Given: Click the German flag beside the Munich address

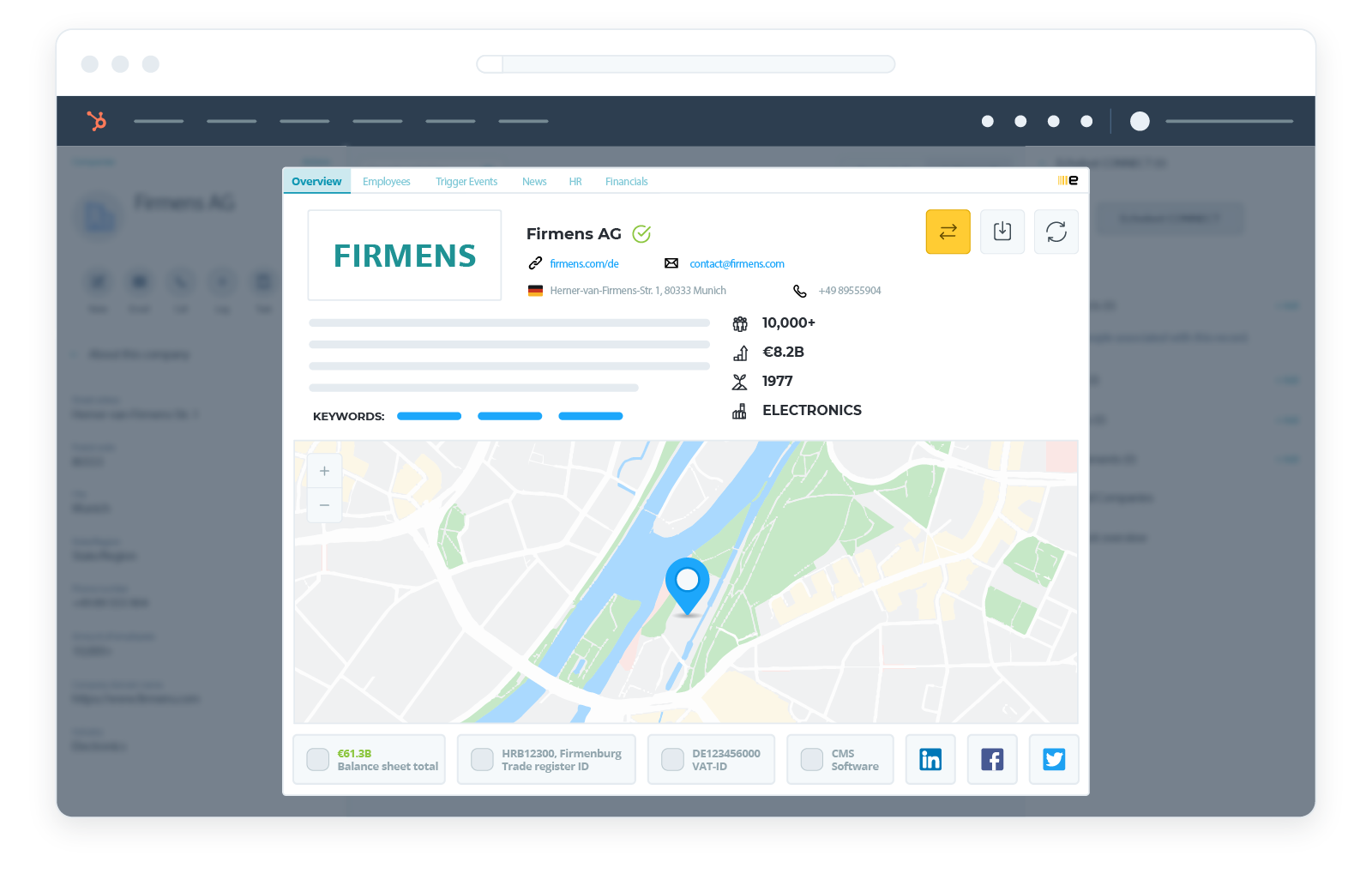Looking at the screenshot, I should point(535,290).
